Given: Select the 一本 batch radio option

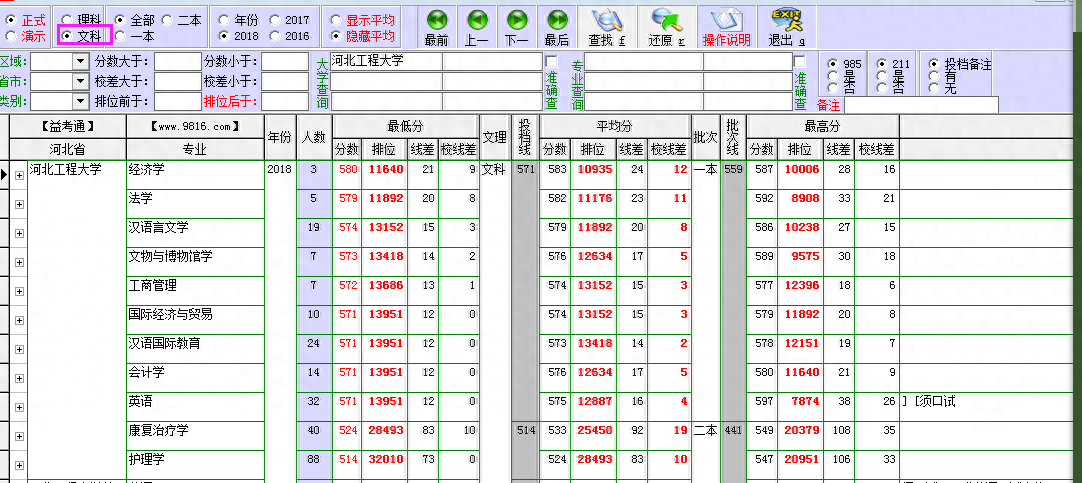Looking at the screenshot, I should (120, 36).
